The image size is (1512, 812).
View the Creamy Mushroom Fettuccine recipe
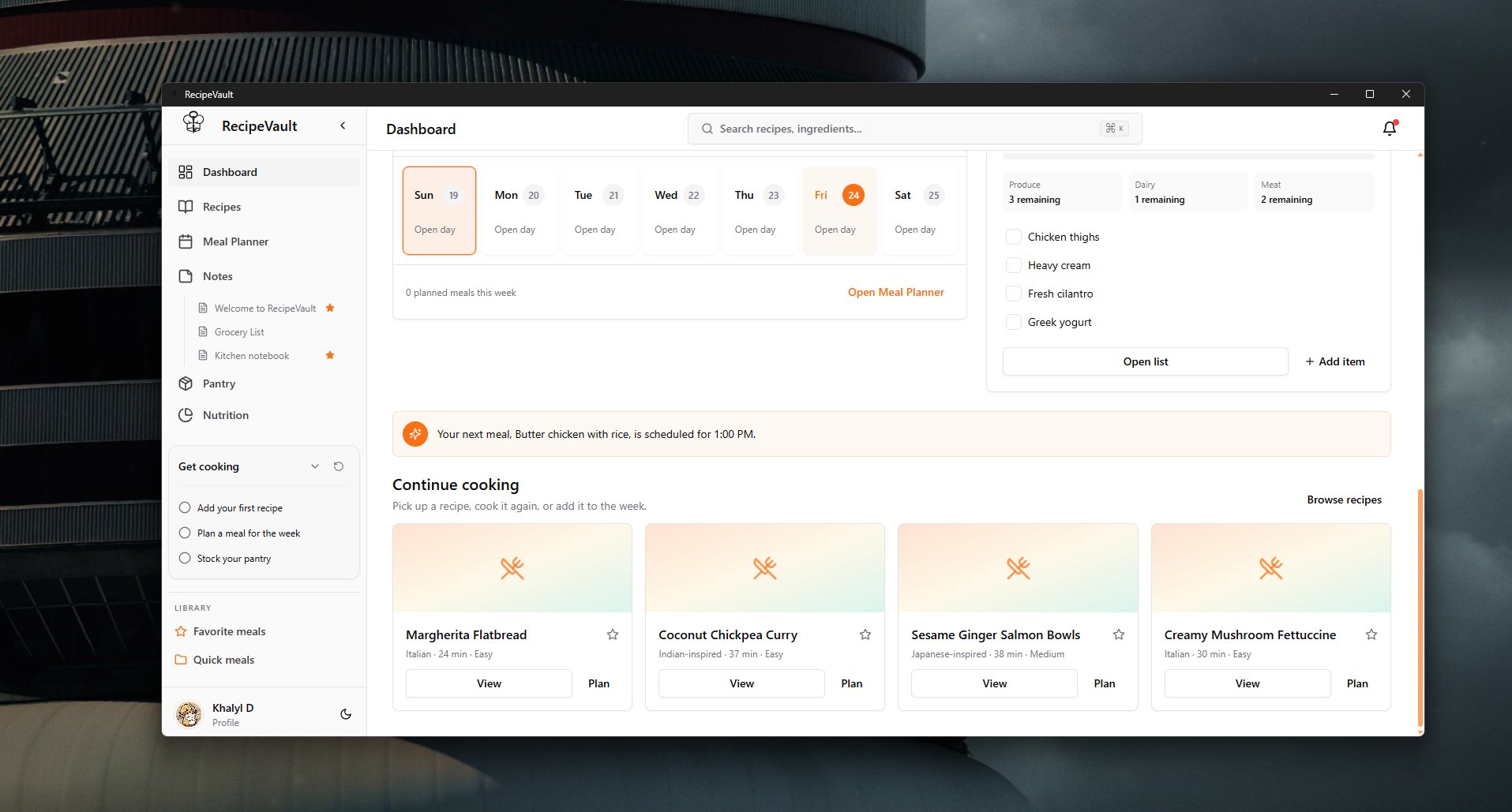click(1247, 683)
